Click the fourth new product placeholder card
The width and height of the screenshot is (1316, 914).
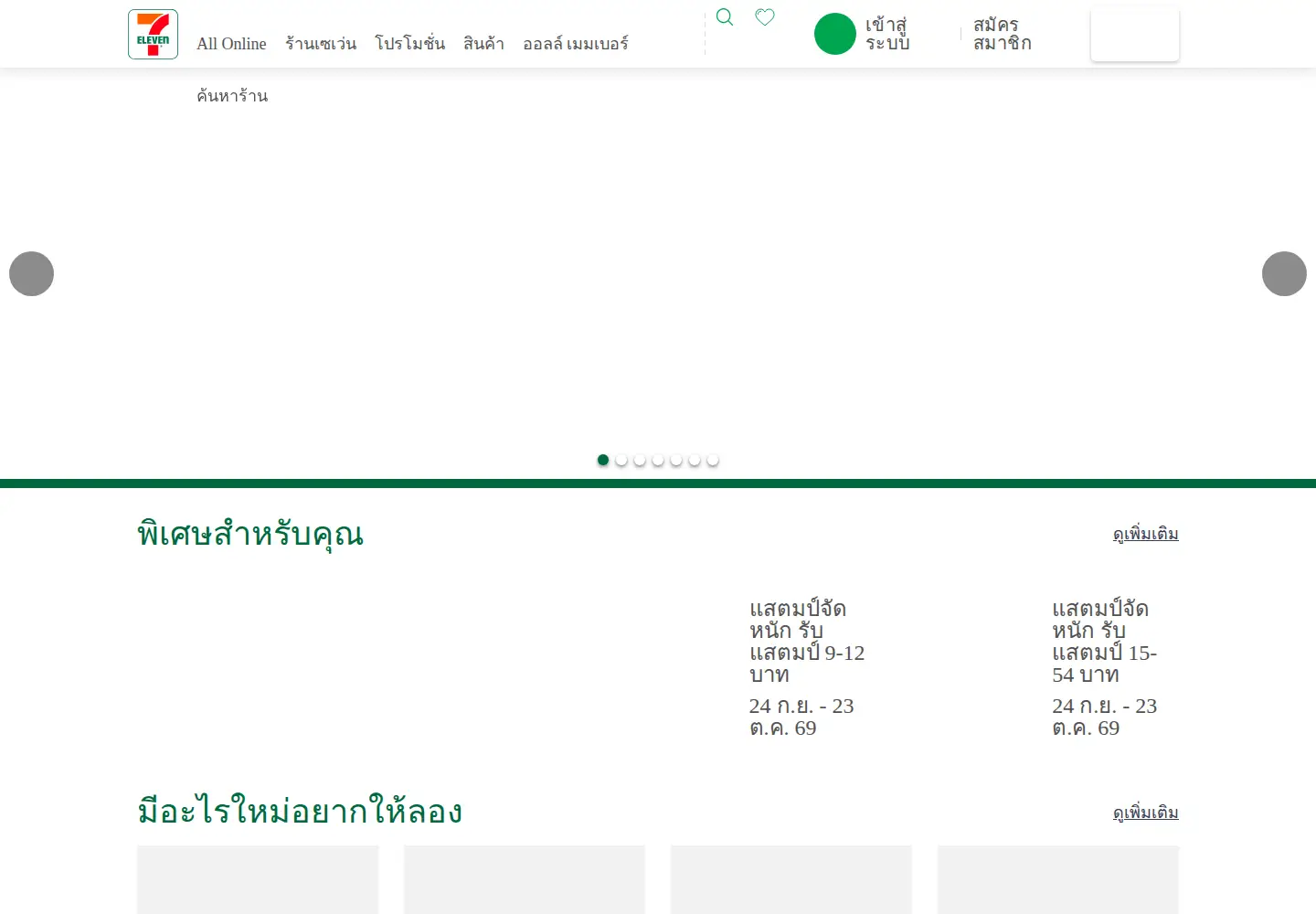[1058, 879]
